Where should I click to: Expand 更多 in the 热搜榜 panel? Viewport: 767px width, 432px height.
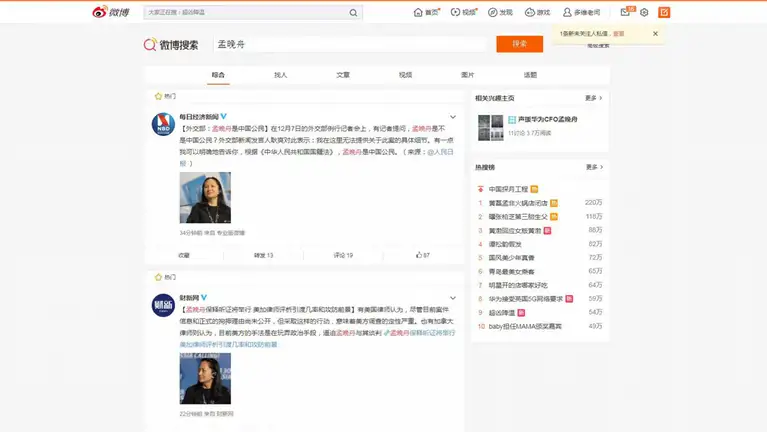pyautogui.click(x=593, y=167)
